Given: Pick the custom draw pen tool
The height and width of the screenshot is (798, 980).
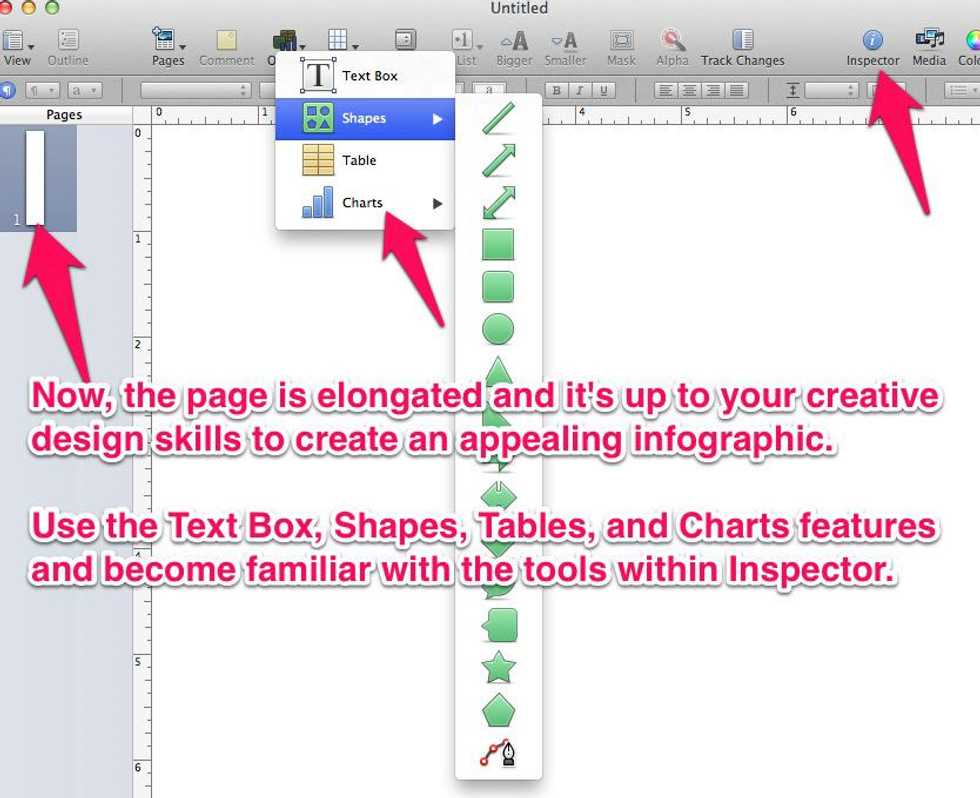Looking at the screenshot, I should pyautogui.click(x=498, y=754).
